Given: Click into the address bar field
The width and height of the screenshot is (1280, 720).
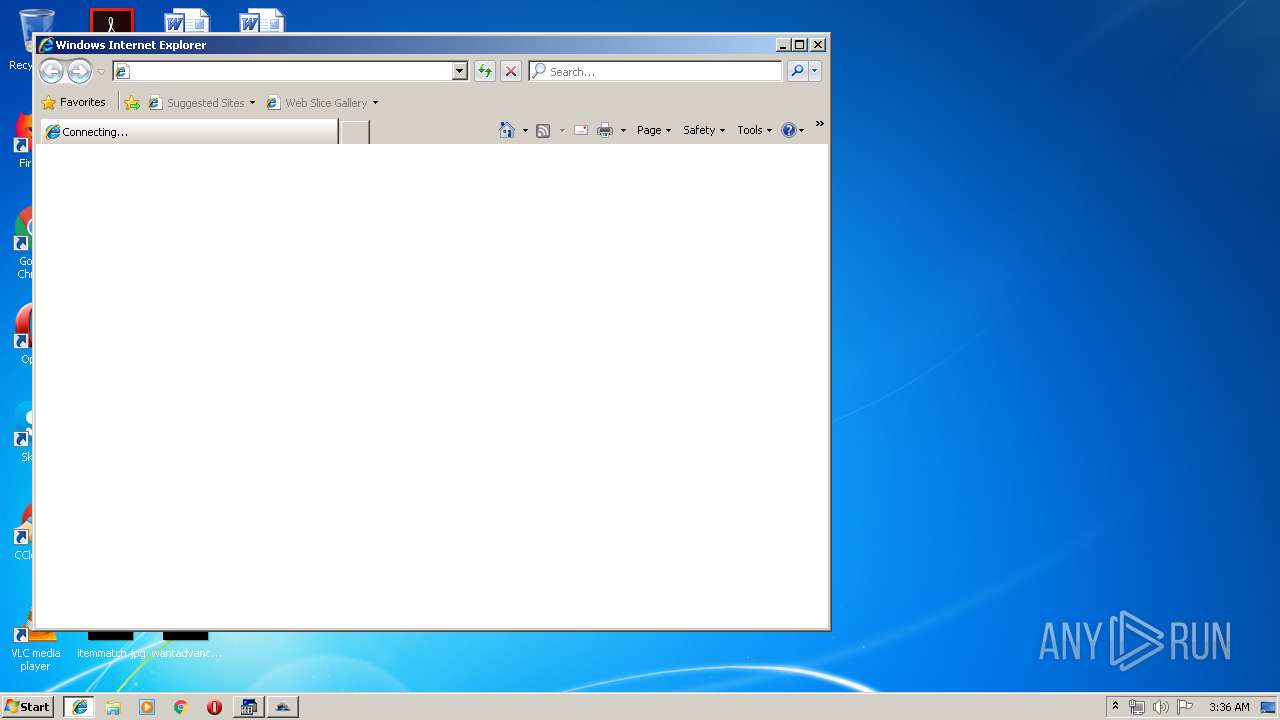Looking at the screenshot, I should [282, 71].
